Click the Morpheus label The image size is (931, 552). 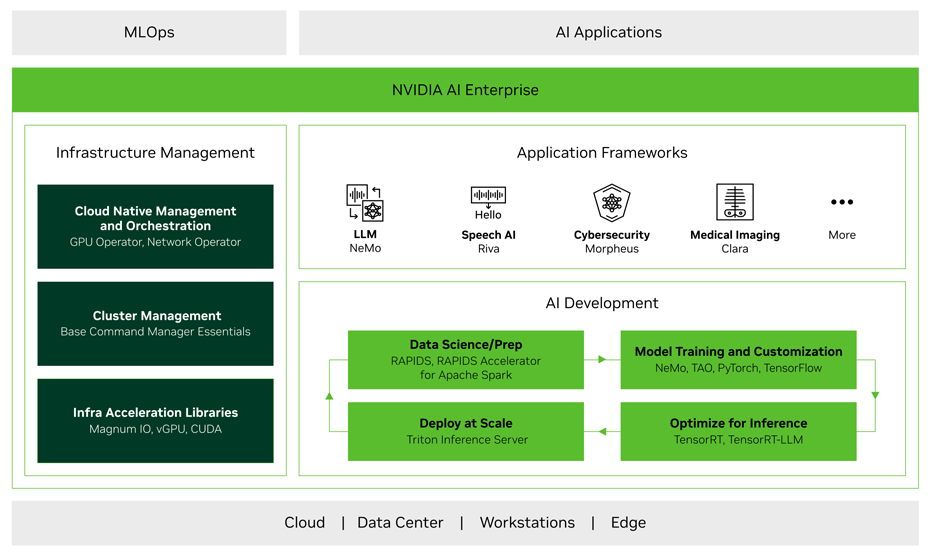pyautogui.click(x=612, y=249)
